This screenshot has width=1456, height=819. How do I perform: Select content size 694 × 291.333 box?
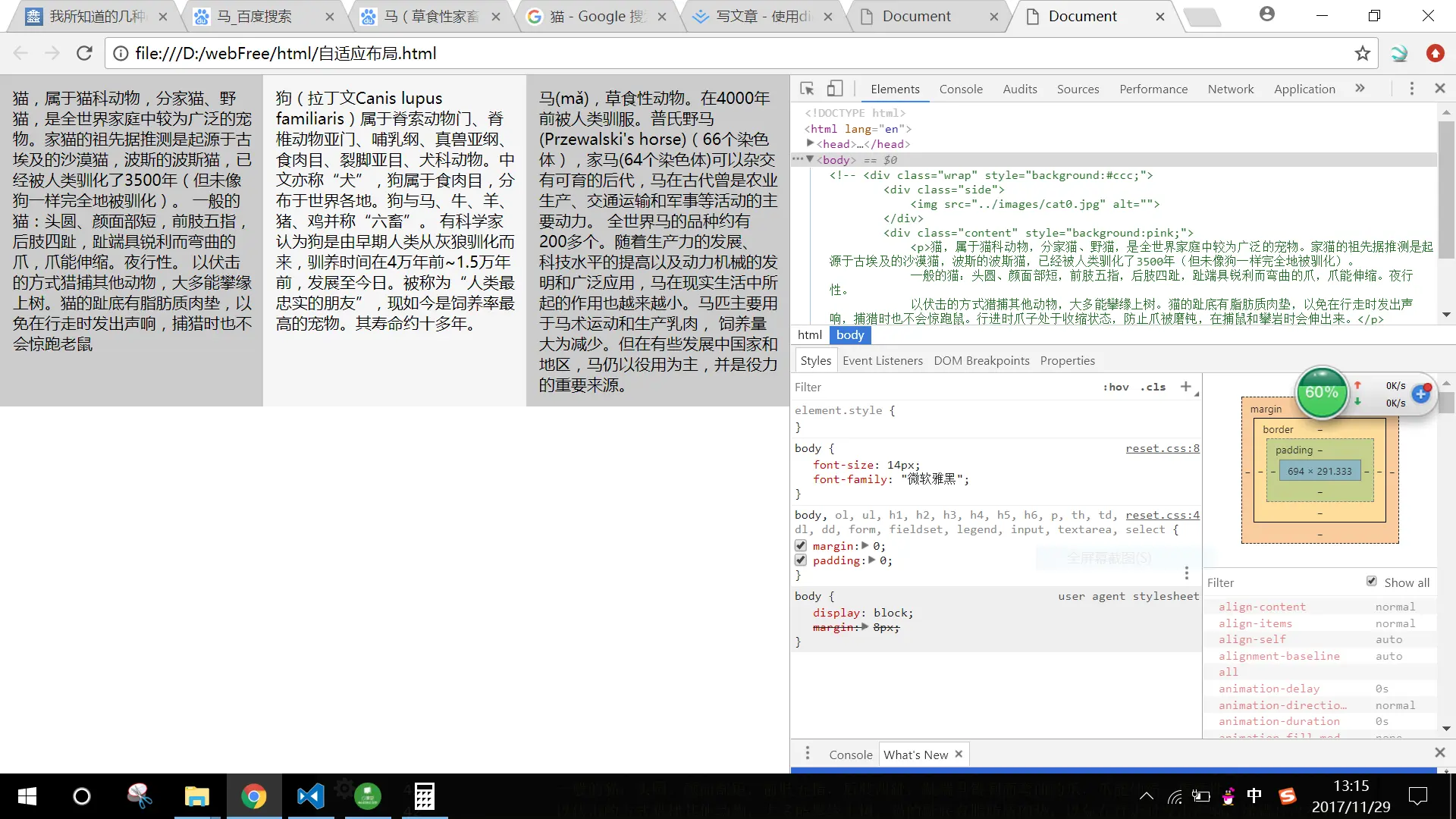click(1319, 471)
